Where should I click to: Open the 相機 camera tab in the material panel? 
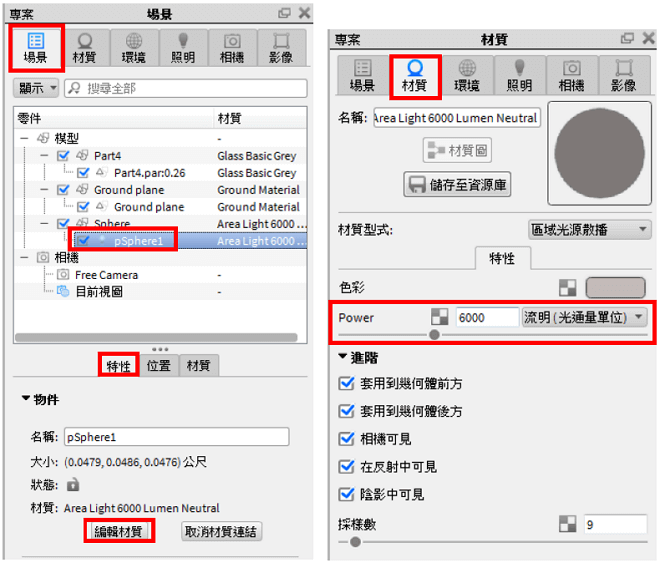click(x=571, y=76)
